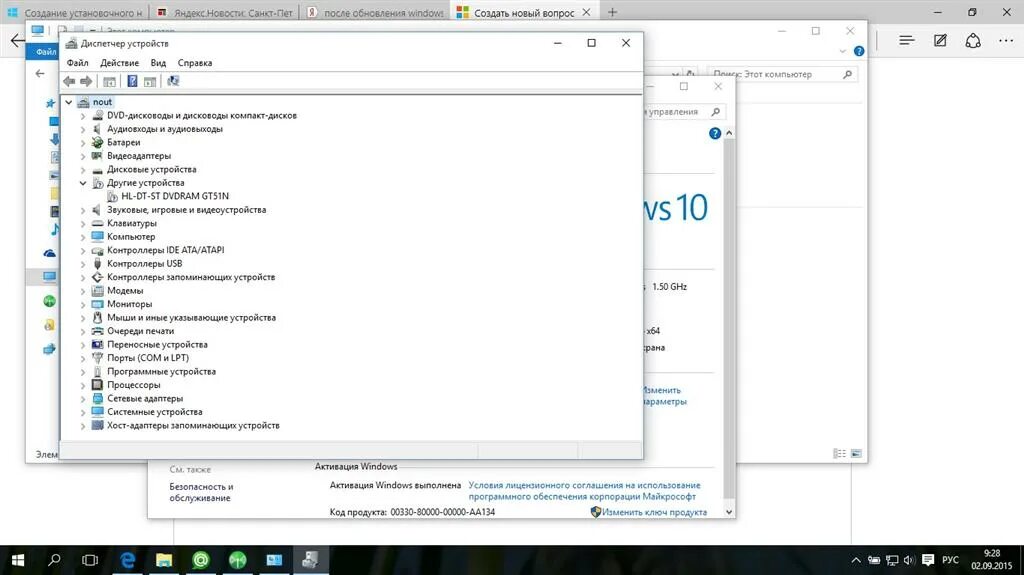
Task: Open taskbar Search magnifier
Action: click(x=54, y=560)
